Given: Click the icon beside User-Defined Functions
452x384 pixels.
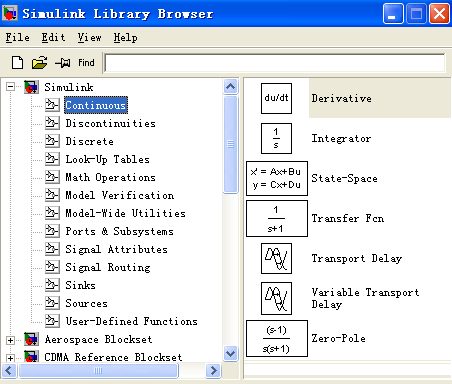Looking at the screenshot, I should coord(52,321).
